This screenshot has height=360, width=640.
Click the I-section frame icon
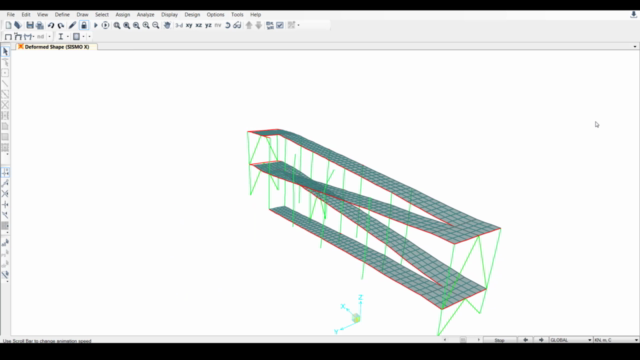(x=60, y=37)
